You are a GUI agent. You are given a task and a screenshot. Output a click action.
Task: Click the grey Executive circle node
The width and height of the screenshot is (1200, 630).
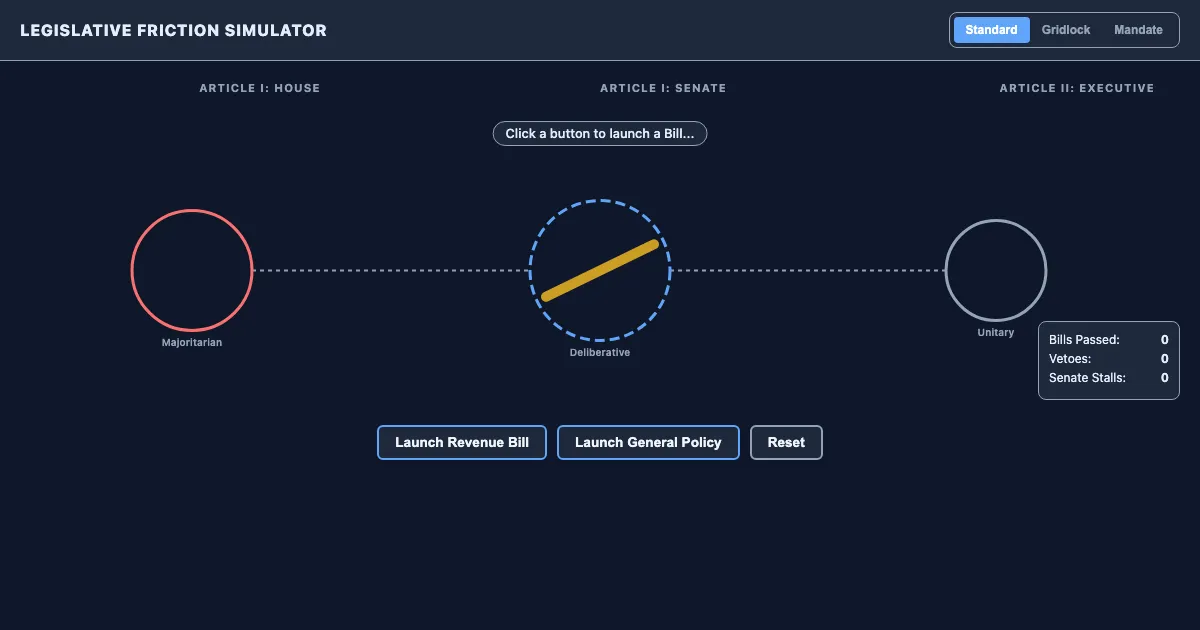(x=996, y=270)
